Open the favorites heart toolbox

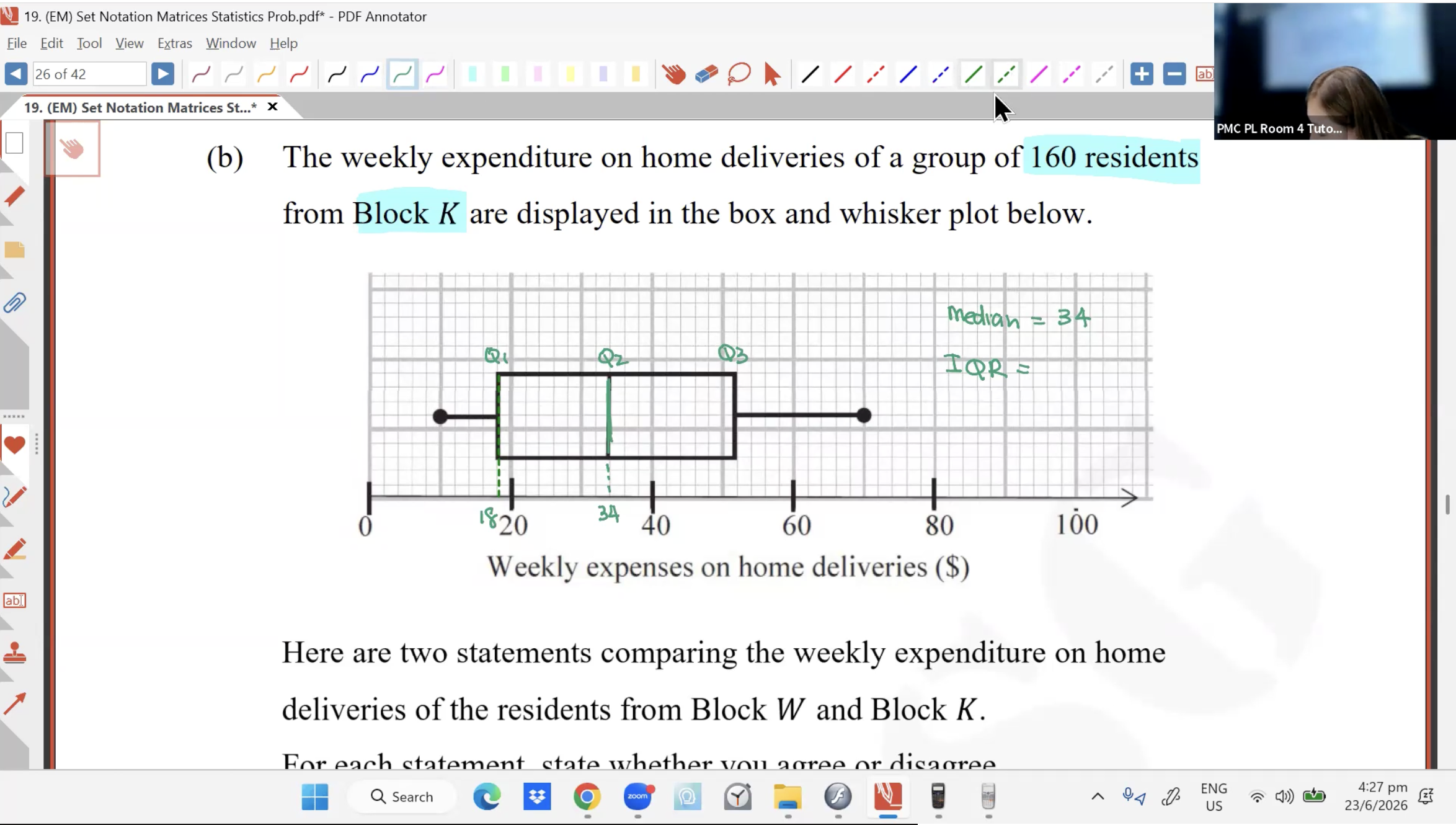pyautogui.click(x=14, y=444)
